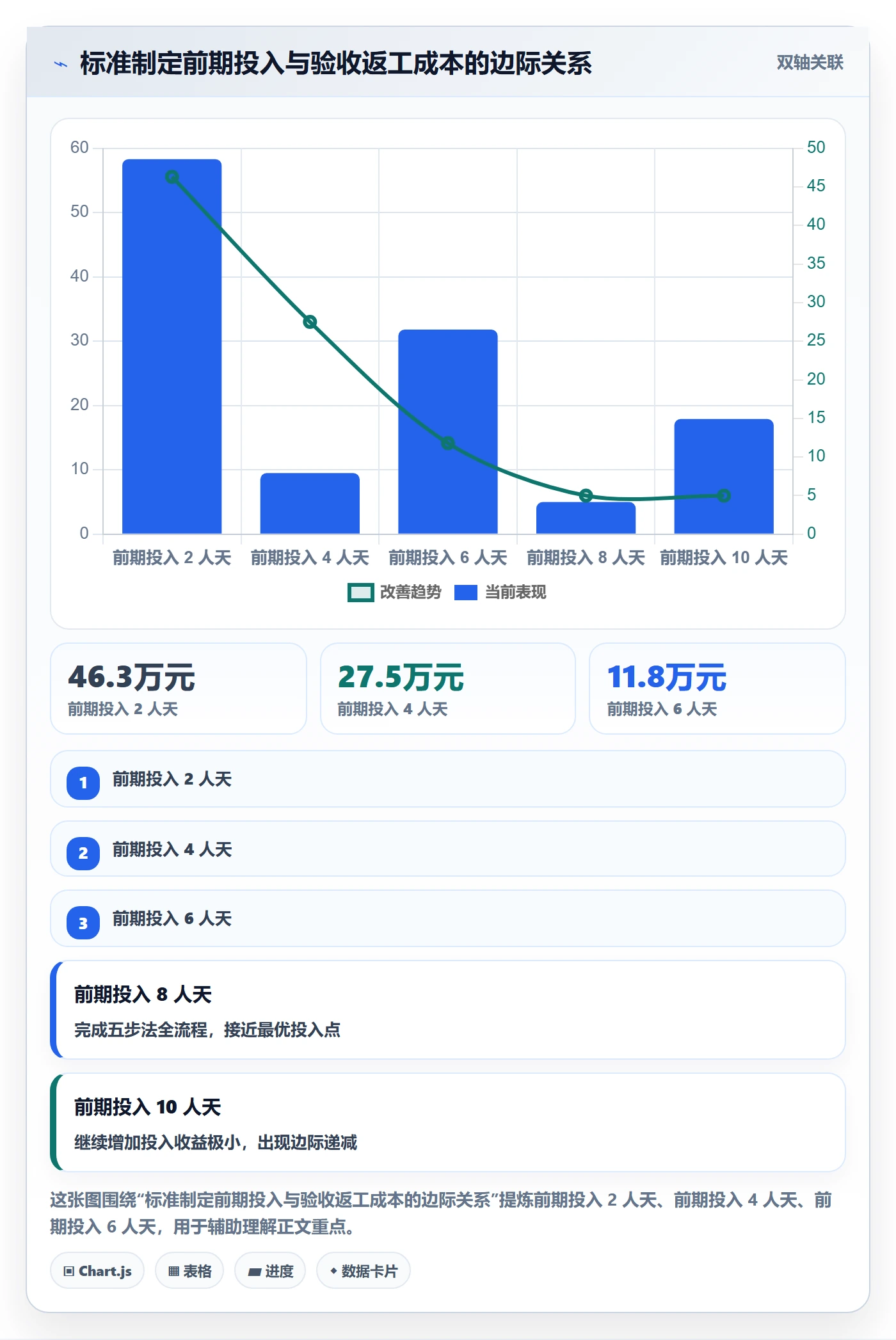
Task: Click the diamond icon in 数据卡片 tag
Action: tap(333, 1271)
